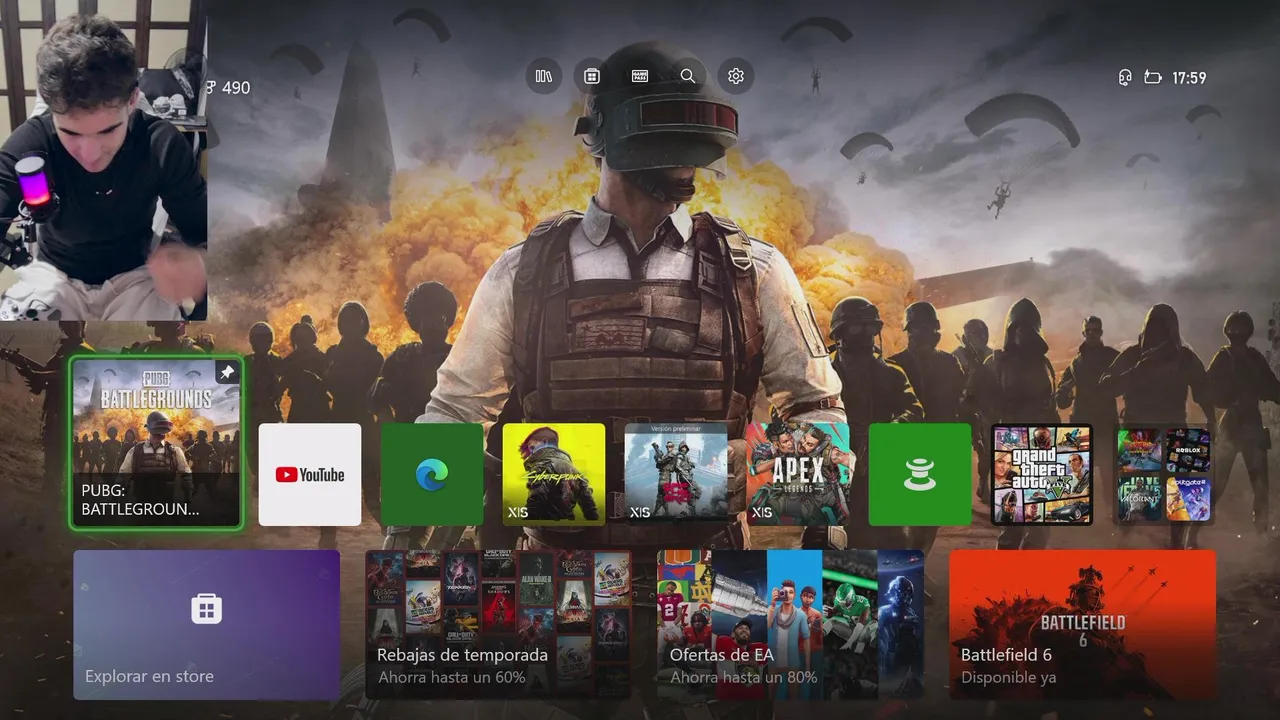Select the controller battery icon

(x=1153, y=77)
